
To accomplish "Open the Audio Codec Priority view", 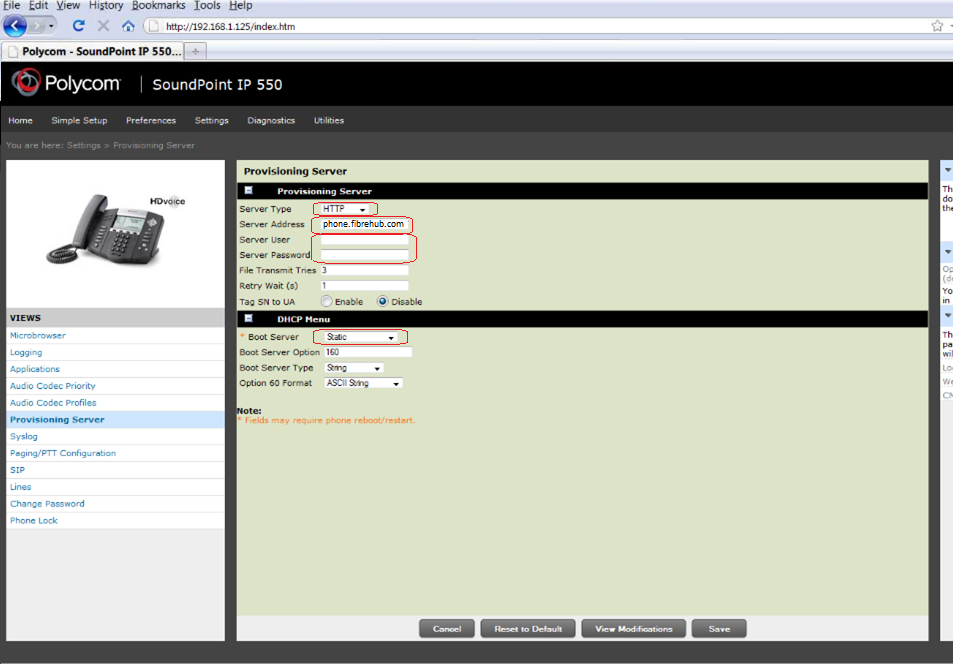I will click(53, 386).
